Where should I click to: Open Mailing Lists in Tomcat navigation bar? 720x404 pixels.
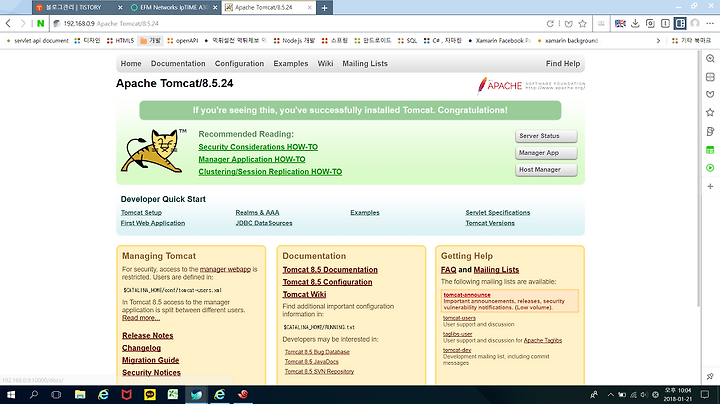coord(365,63)
